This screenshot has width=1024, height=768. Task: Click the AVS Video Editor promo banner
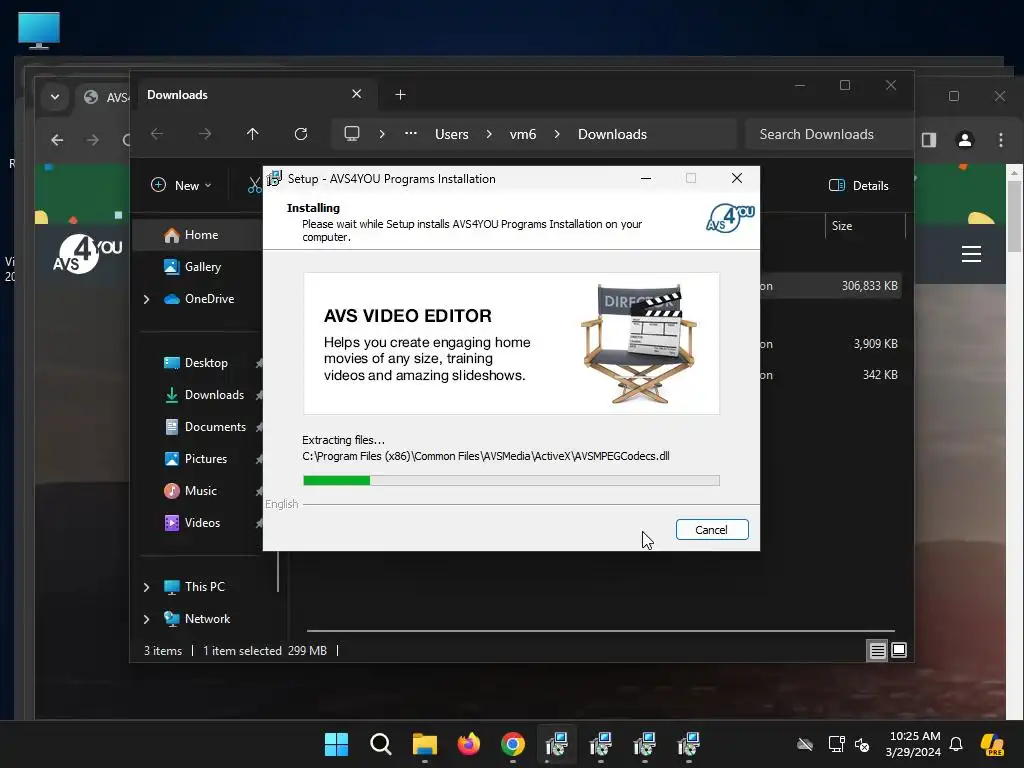(511, 344)
